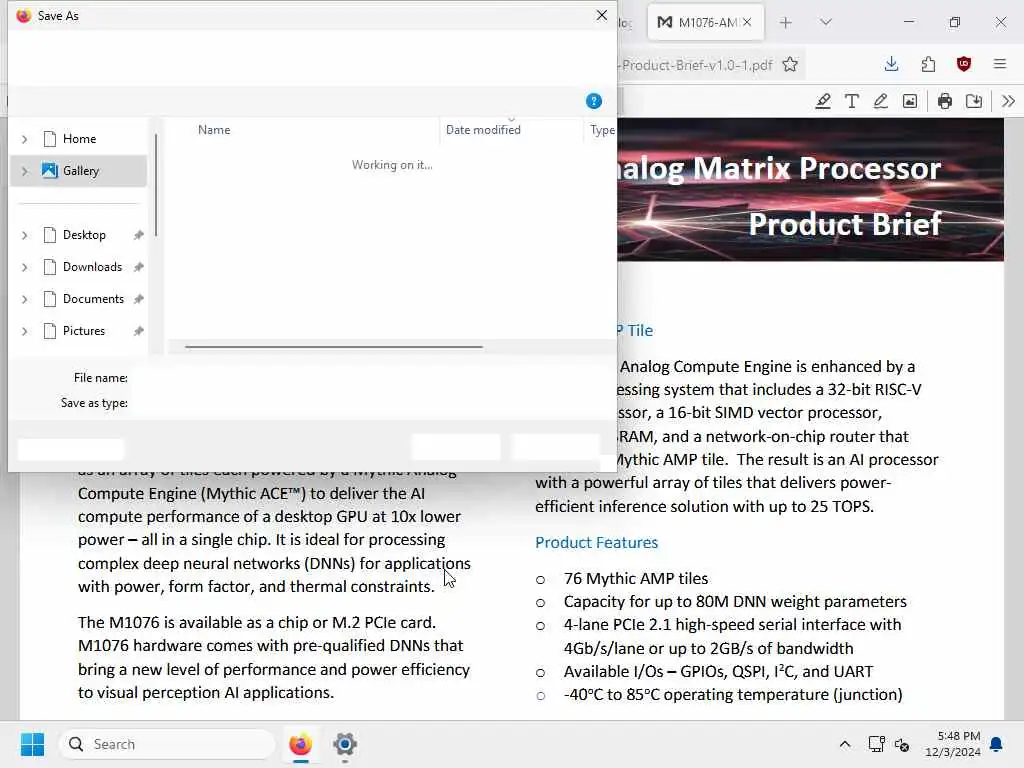1024x768 pixels.
Task: Expand the Gallery tree node
Action: (x=25, y=171)
